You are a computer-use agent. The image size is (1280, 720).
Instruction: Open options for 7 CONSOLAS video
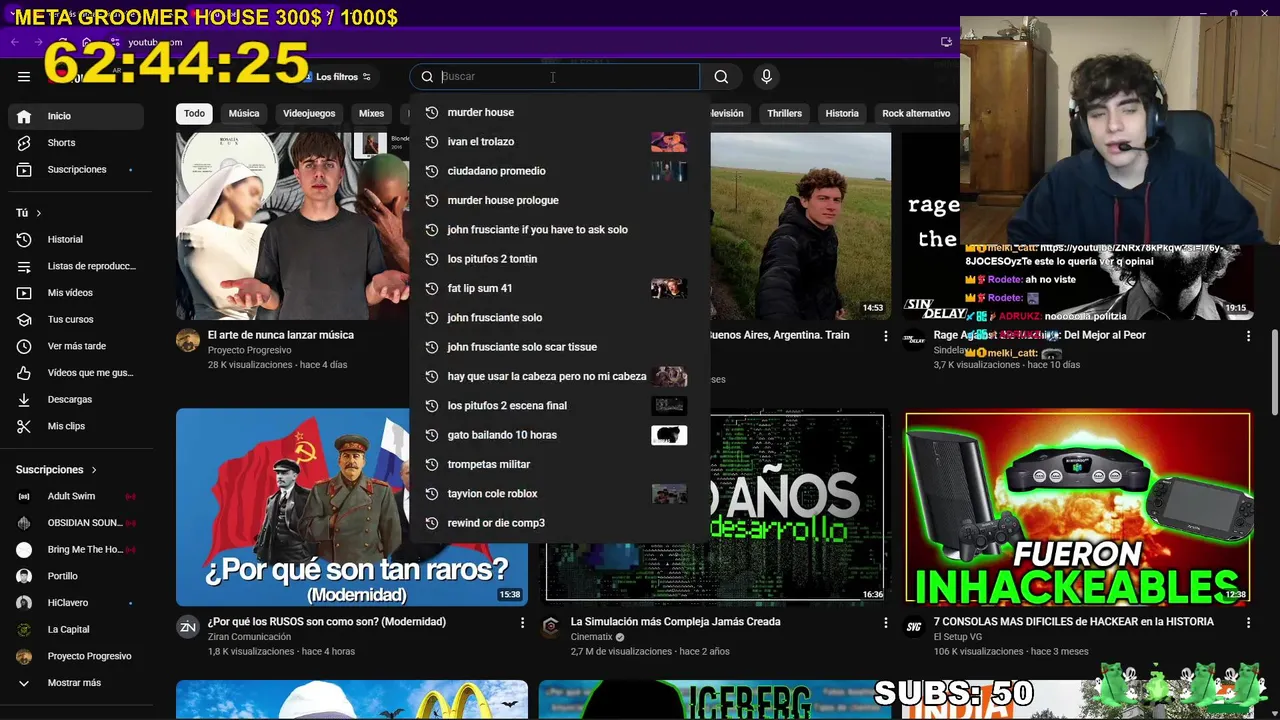pos(1248,623)
